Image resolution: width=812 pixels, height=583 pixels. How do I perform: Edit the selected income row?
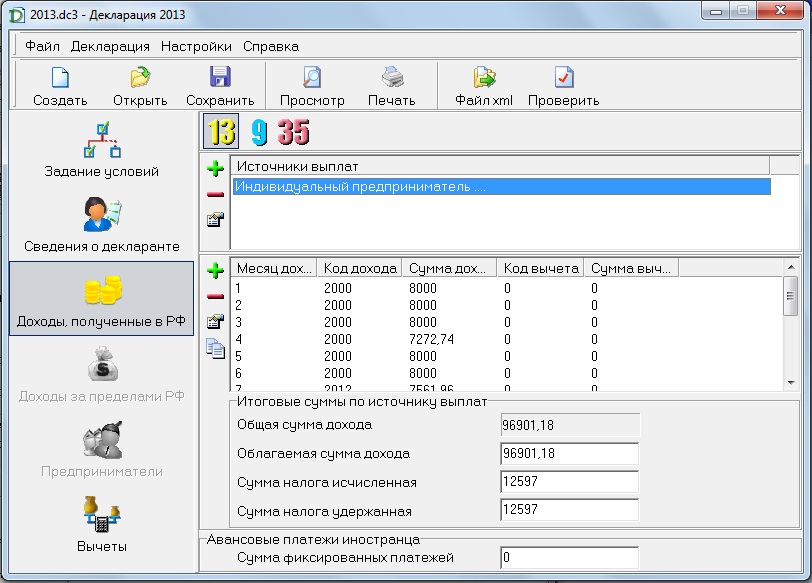[215, 322]
